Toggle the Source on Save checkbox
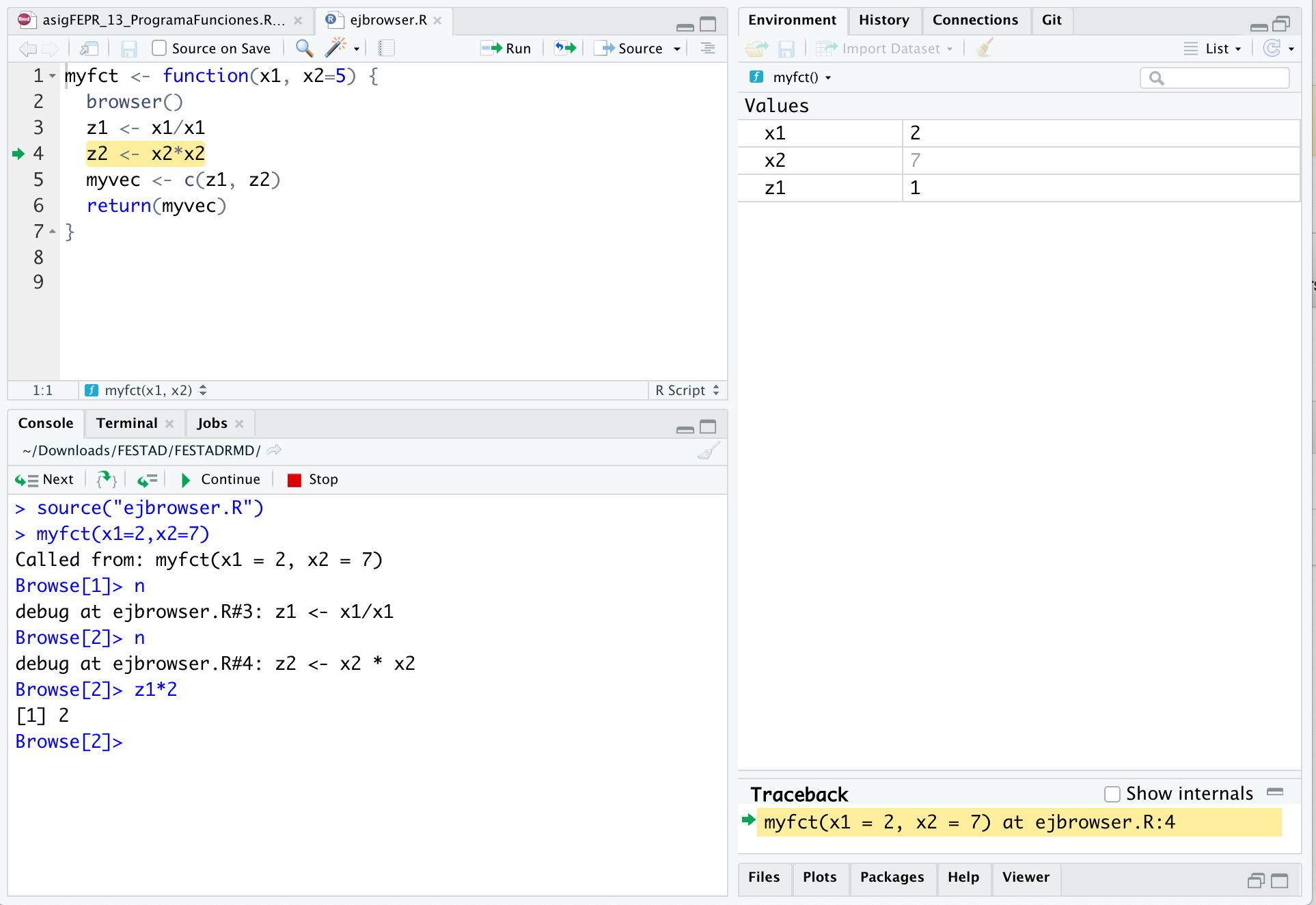 pyautogui.click(x=159, y=48)
